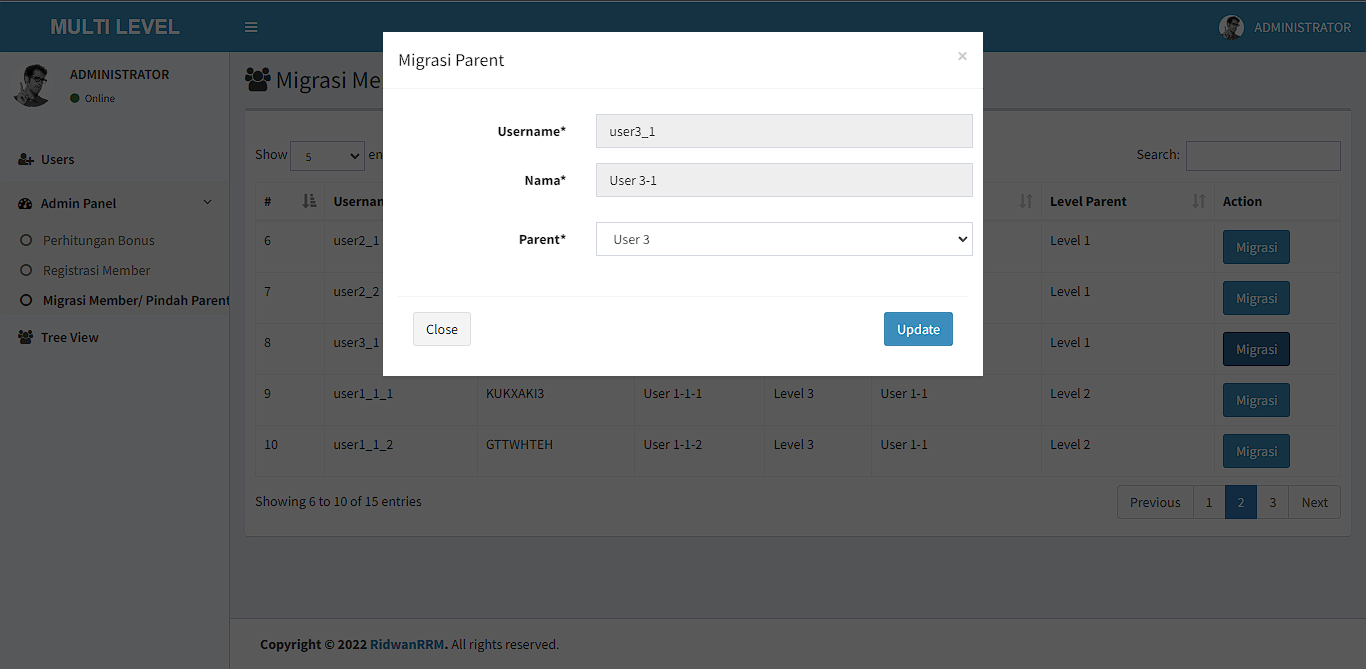Click the cell User 1-1-1
Viewport: 1366px width, 669px height.
pos(673,393)
